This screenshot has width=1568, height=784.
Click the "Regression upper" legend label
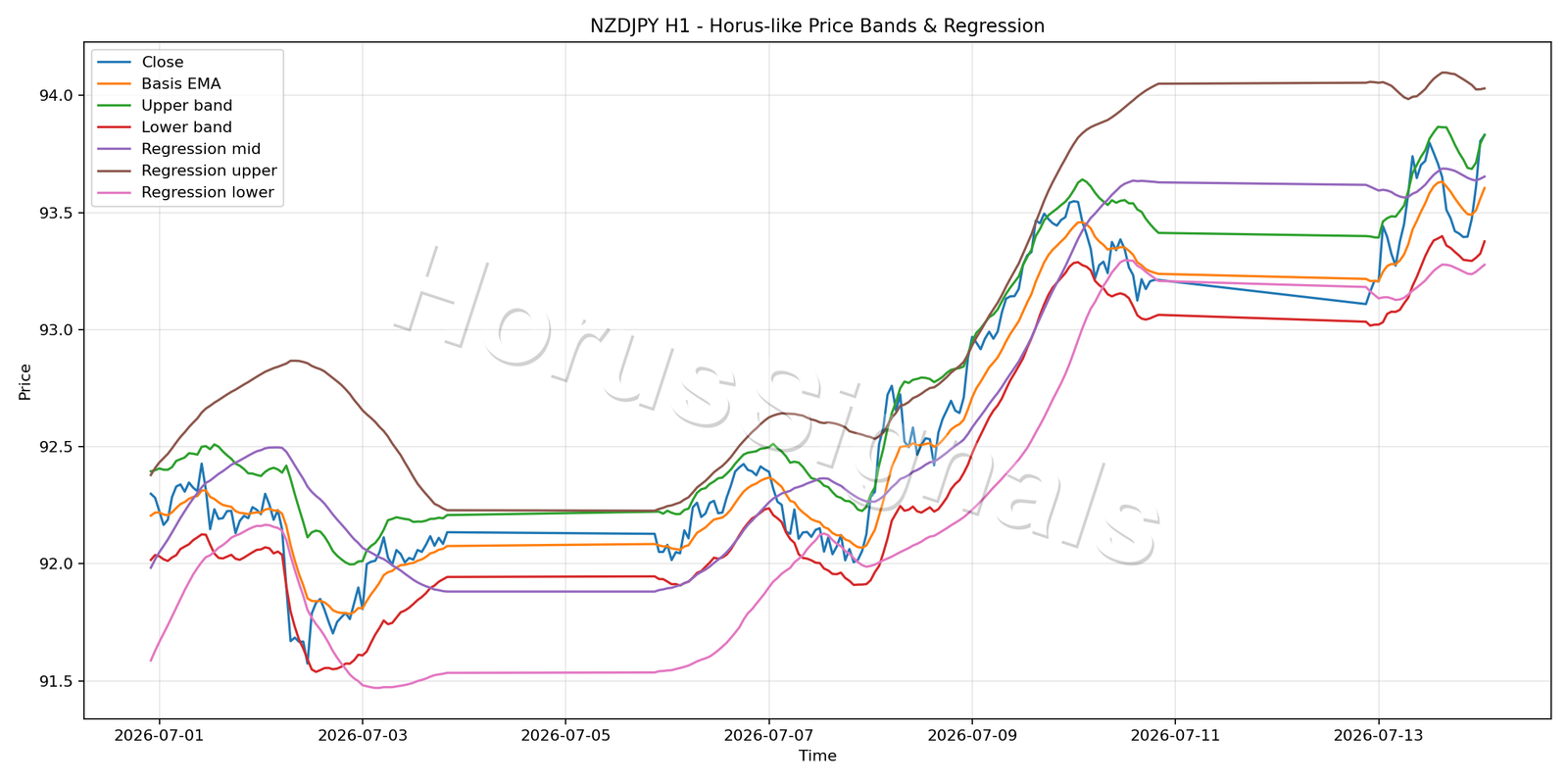[209, 171]
